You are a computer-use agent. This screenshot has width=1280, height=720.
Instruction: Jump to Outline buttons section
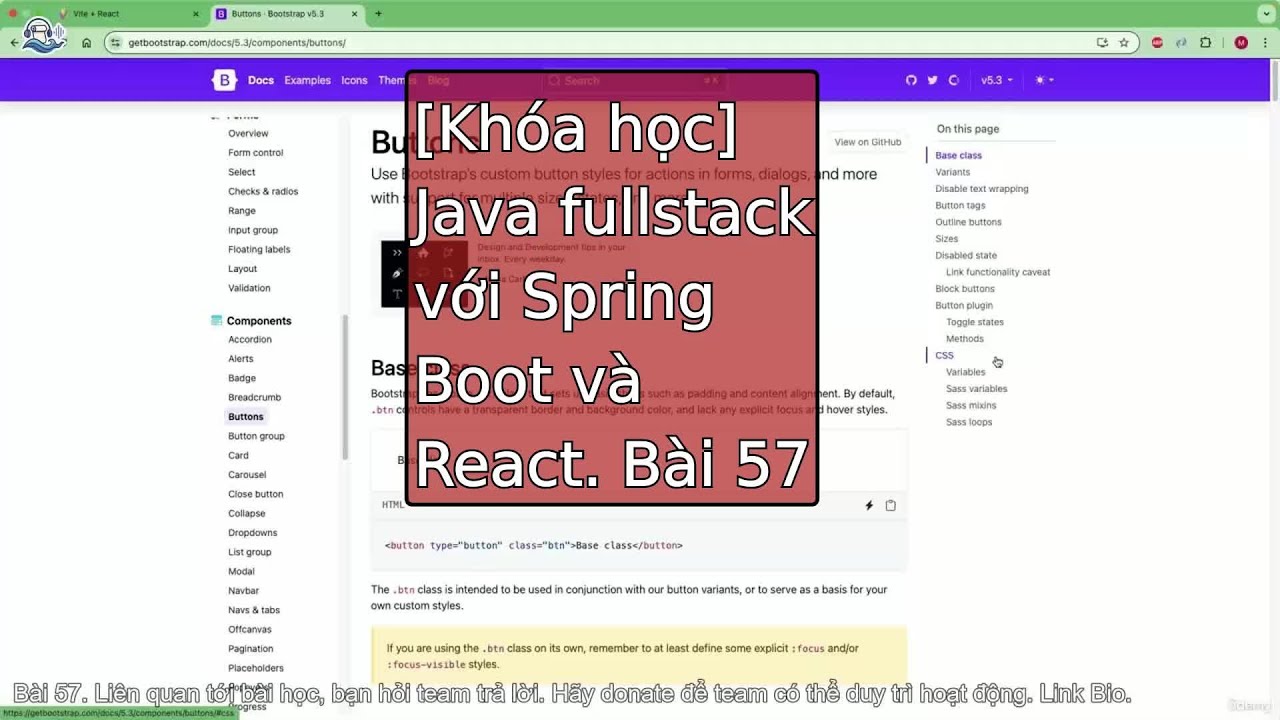[968, 222]
